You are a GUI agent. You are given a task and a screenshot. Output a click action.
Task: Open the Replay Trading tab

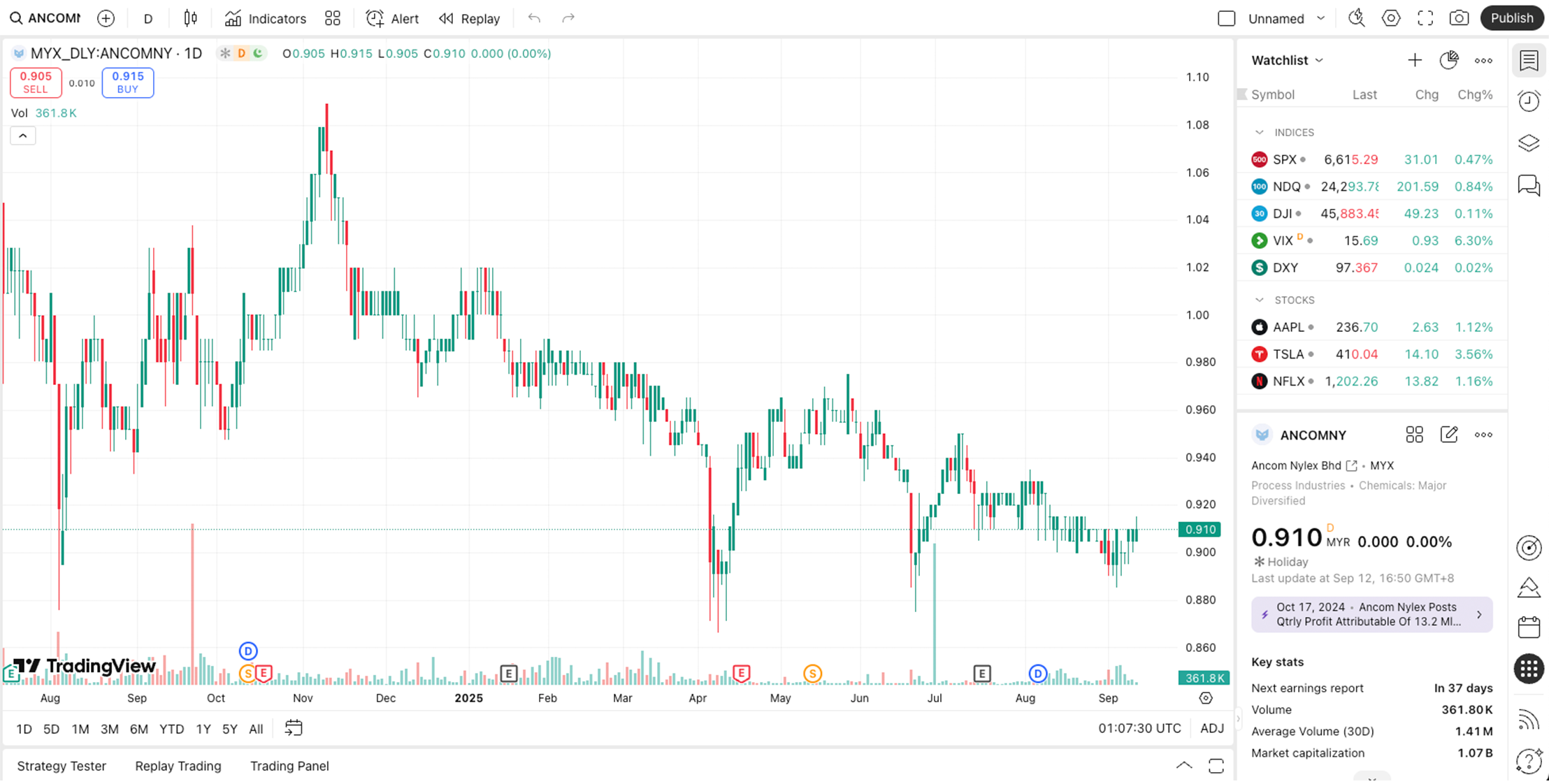[x=178, y=766]
